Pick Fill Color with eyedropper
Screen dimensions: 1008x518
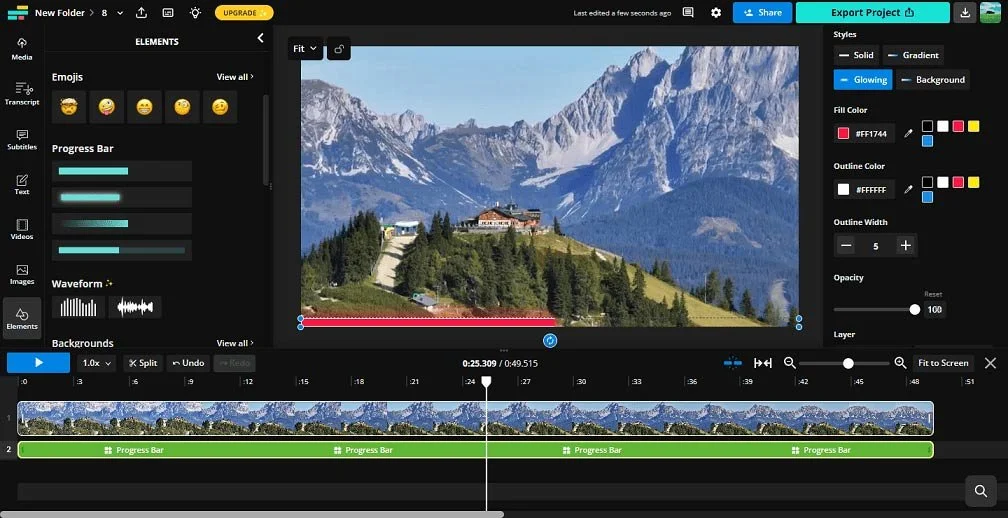(x=908, y=134)
